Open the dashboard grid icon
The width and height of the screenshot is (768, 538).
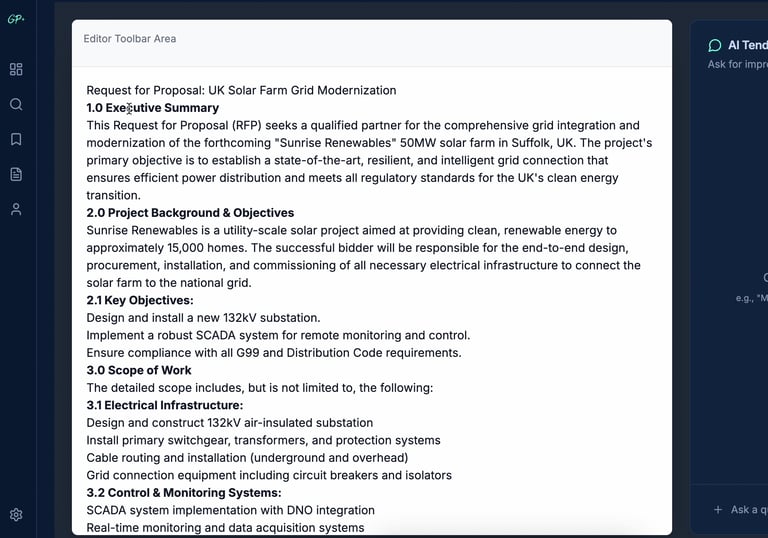coord(16,69)
